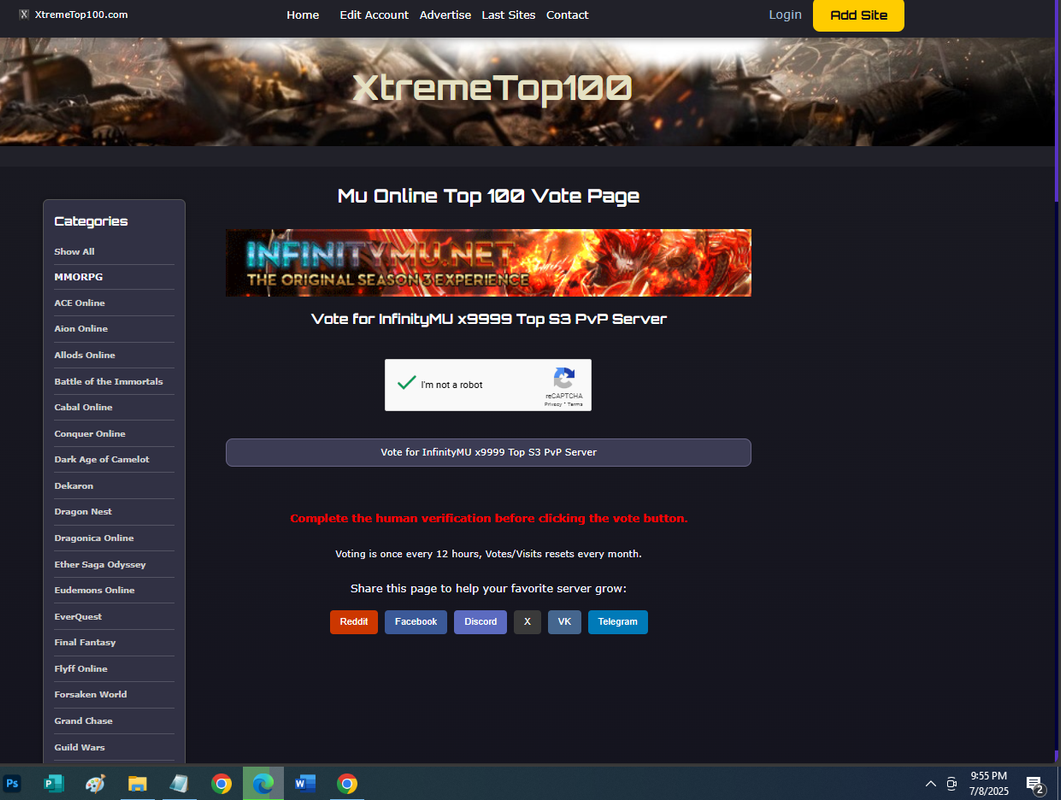Launch the Paint app from the taskbar
This screenshot has height=800, width=1061.
pyautogui.click(x=95, y=783)
